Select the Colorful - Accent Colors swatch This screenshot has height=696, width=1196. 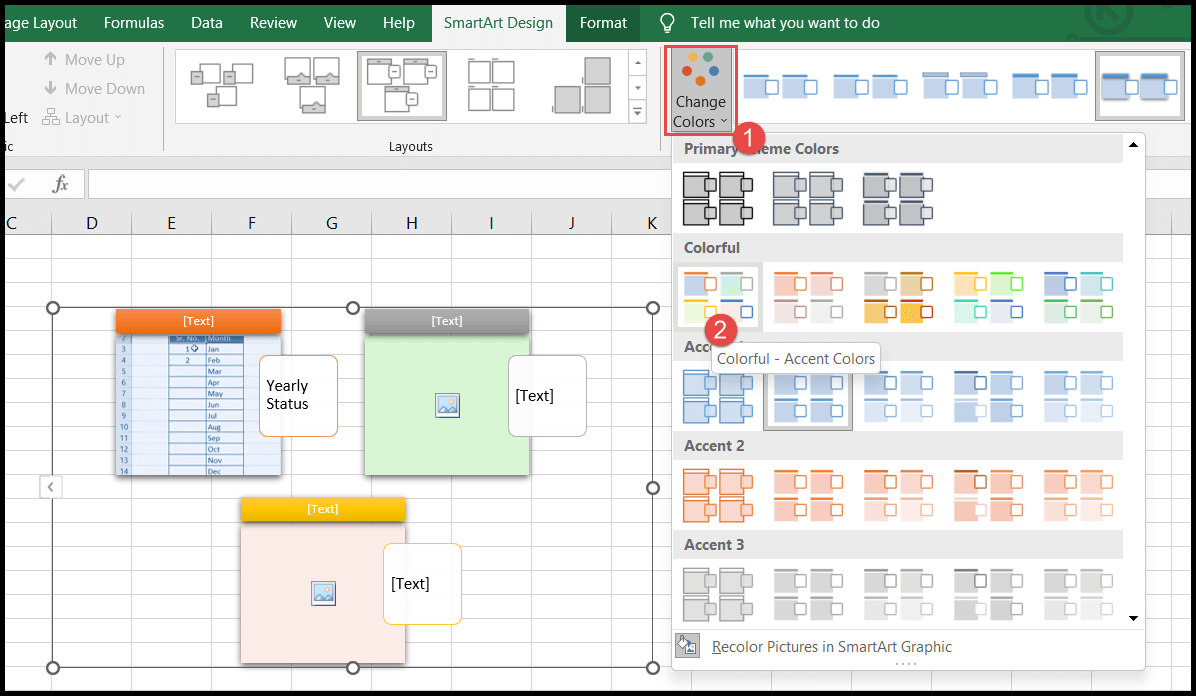point(717,296)
